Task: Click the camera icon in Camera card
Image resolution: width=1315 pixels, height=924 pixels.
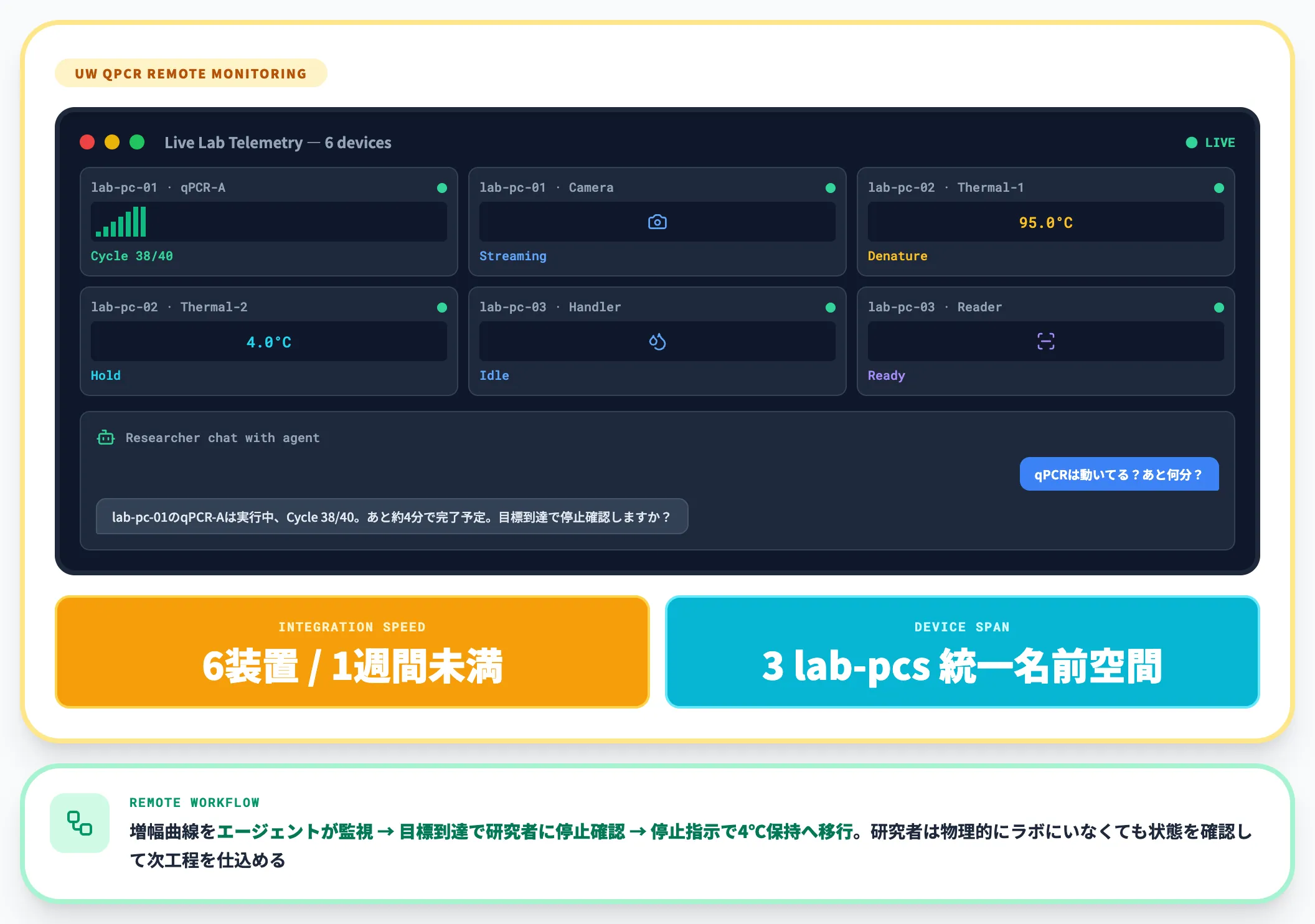Action: 657,222
